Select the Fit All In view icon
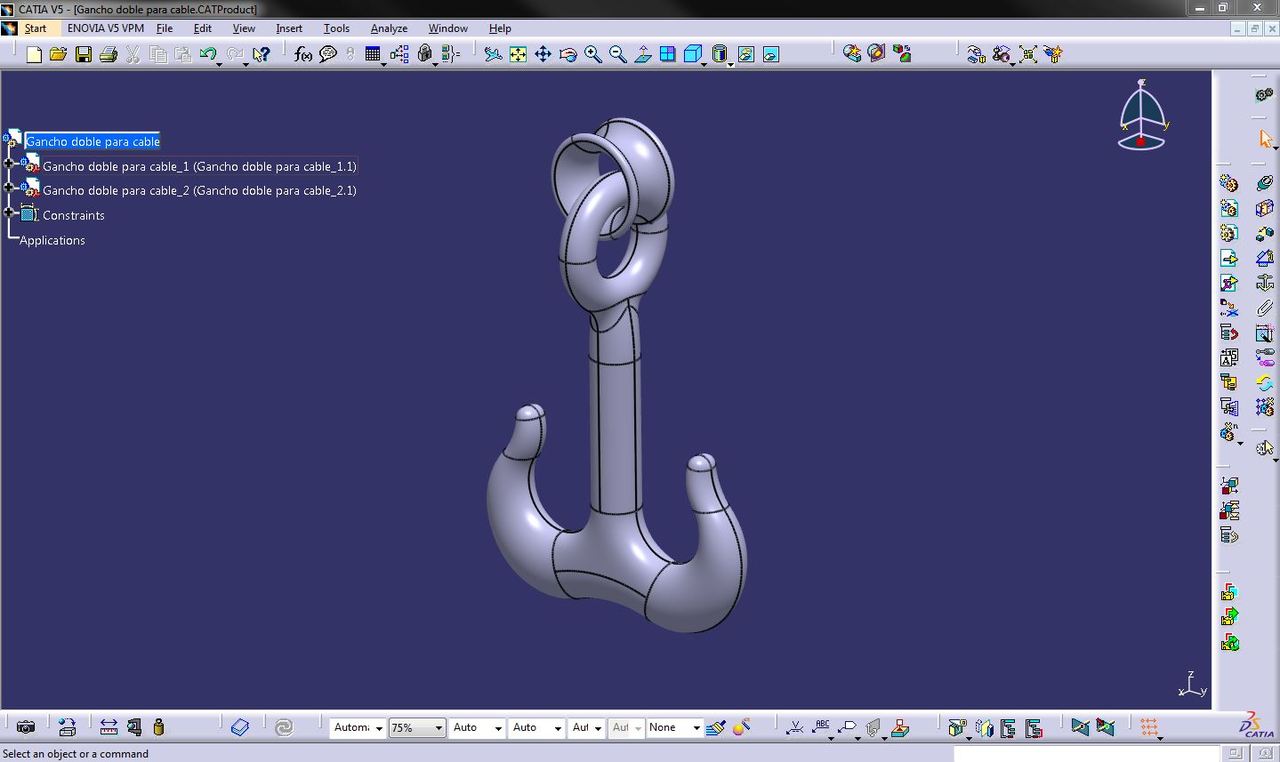 pyautogui.click(x=518, y=54)
